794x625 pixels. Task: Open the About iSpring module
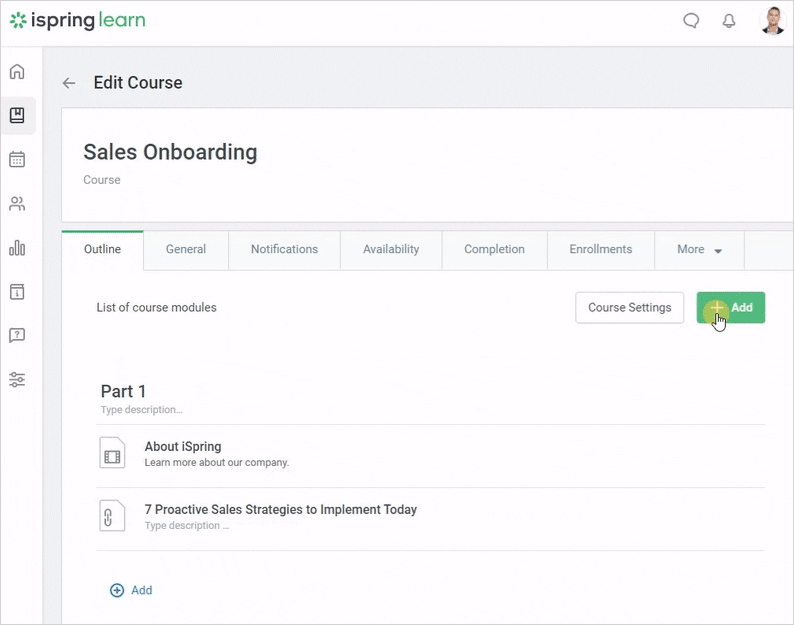point(183,447)
